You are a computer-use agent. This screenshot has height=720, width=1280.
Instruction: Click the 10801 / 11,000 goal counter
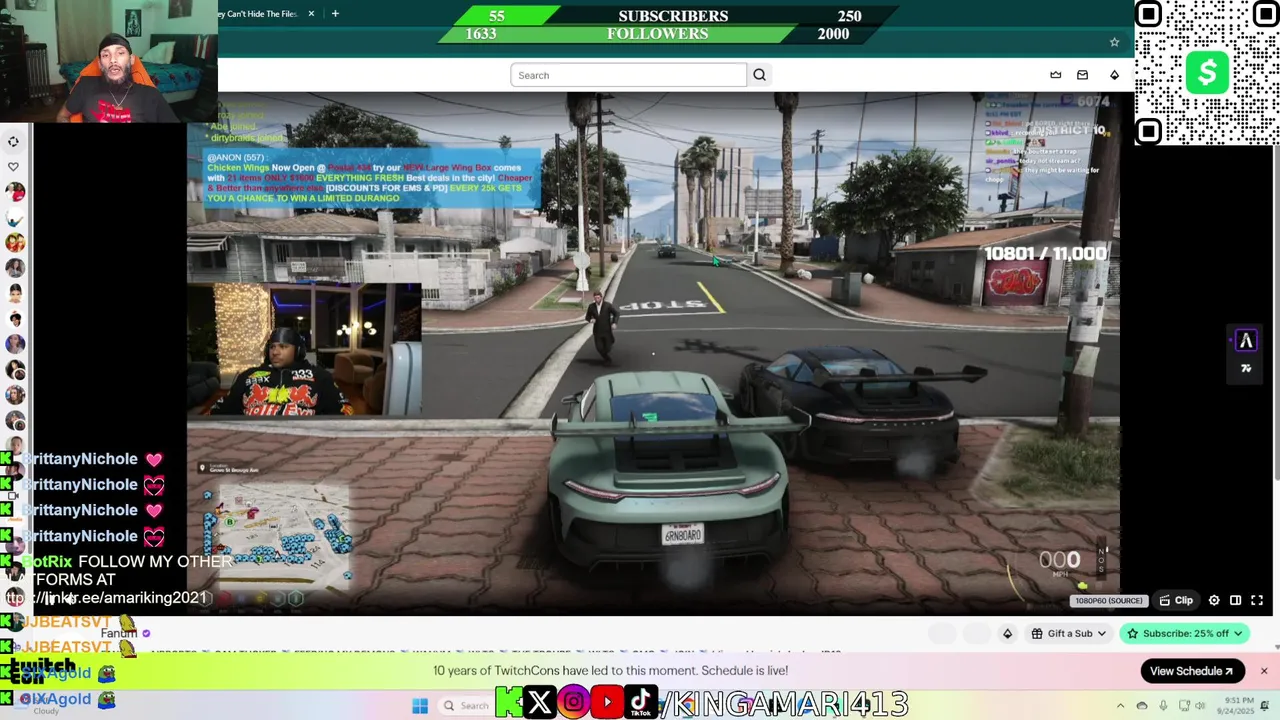point(1046,254)
